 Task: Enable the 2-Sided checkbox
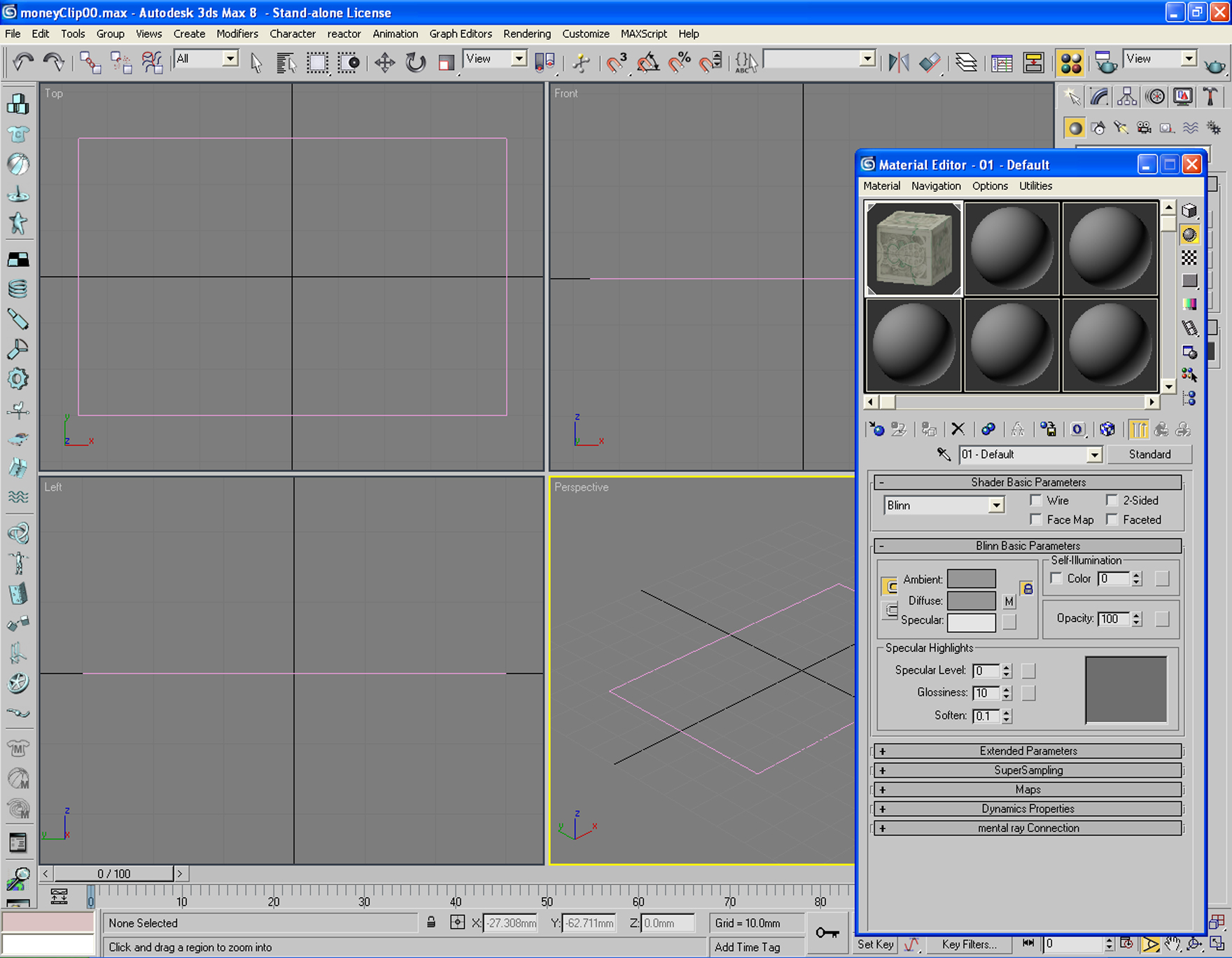[x=1112, y=500]
